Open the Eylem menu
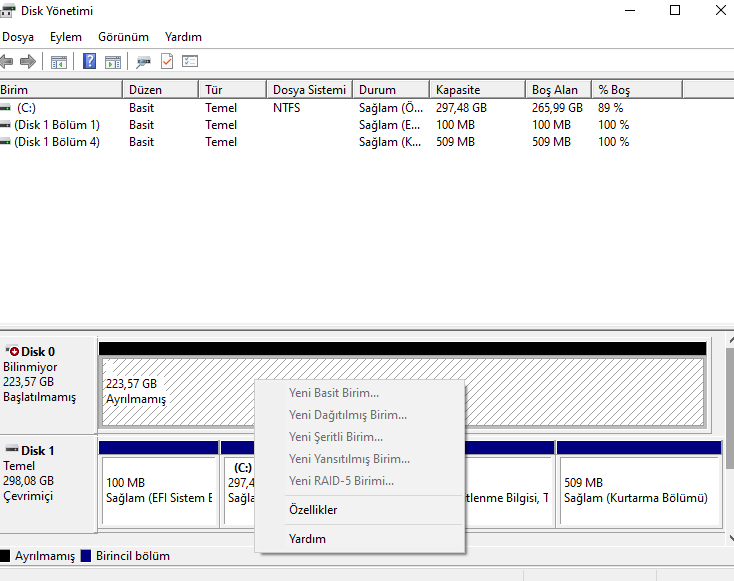 [66, 37]
